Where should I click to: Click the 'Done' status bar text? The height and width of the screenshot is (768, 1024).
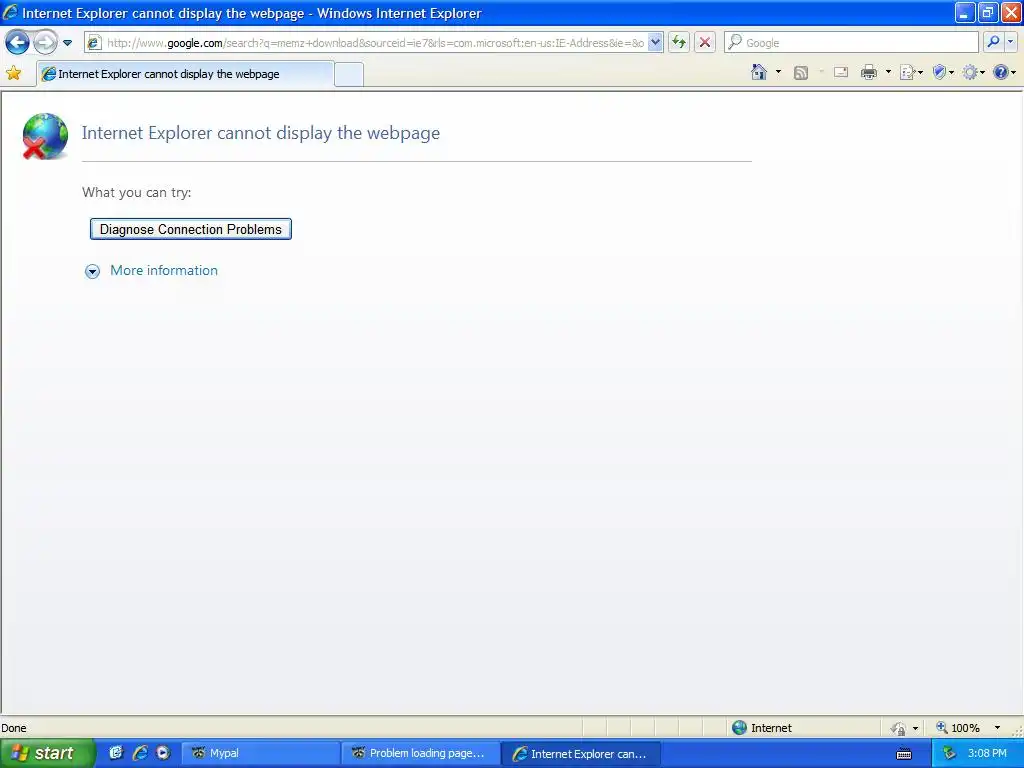click(14, 728)
